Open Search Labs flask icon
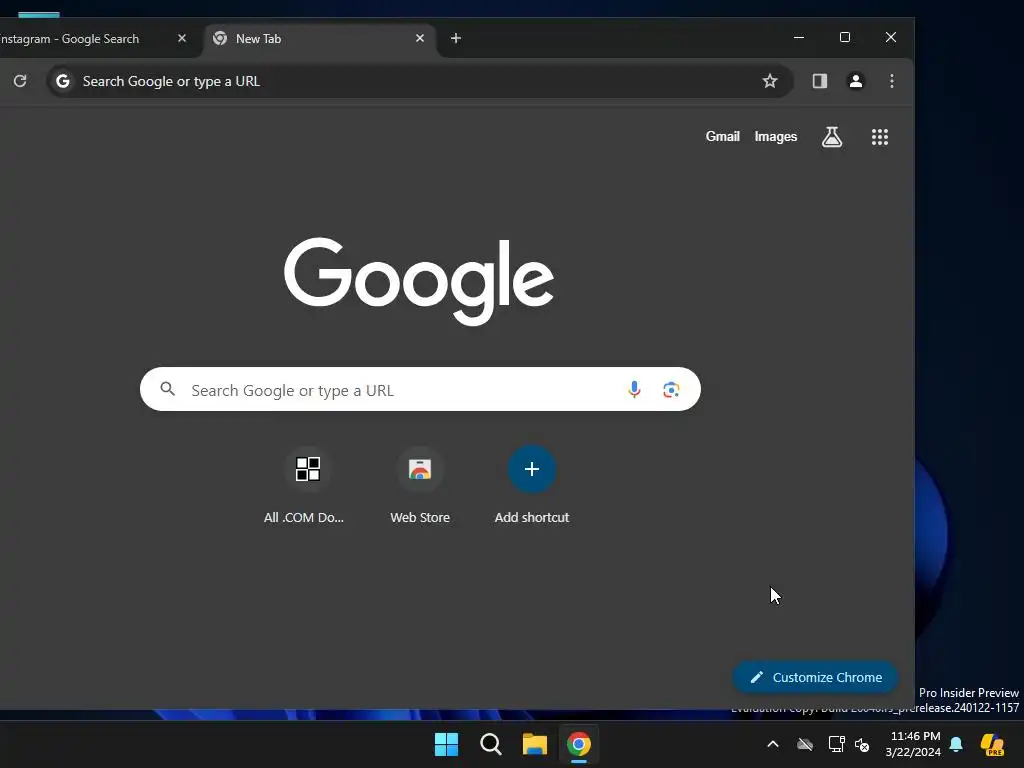Image resolution: width=1024 pixels, height=768 pixels. [x=831, y=136]
